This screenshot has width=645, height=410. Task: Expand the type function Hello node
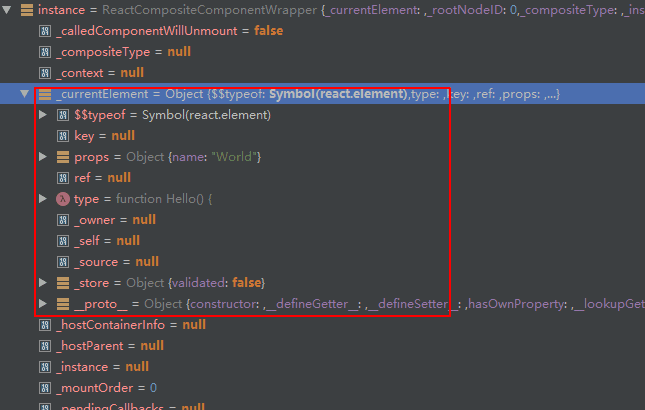coord(42,199)
